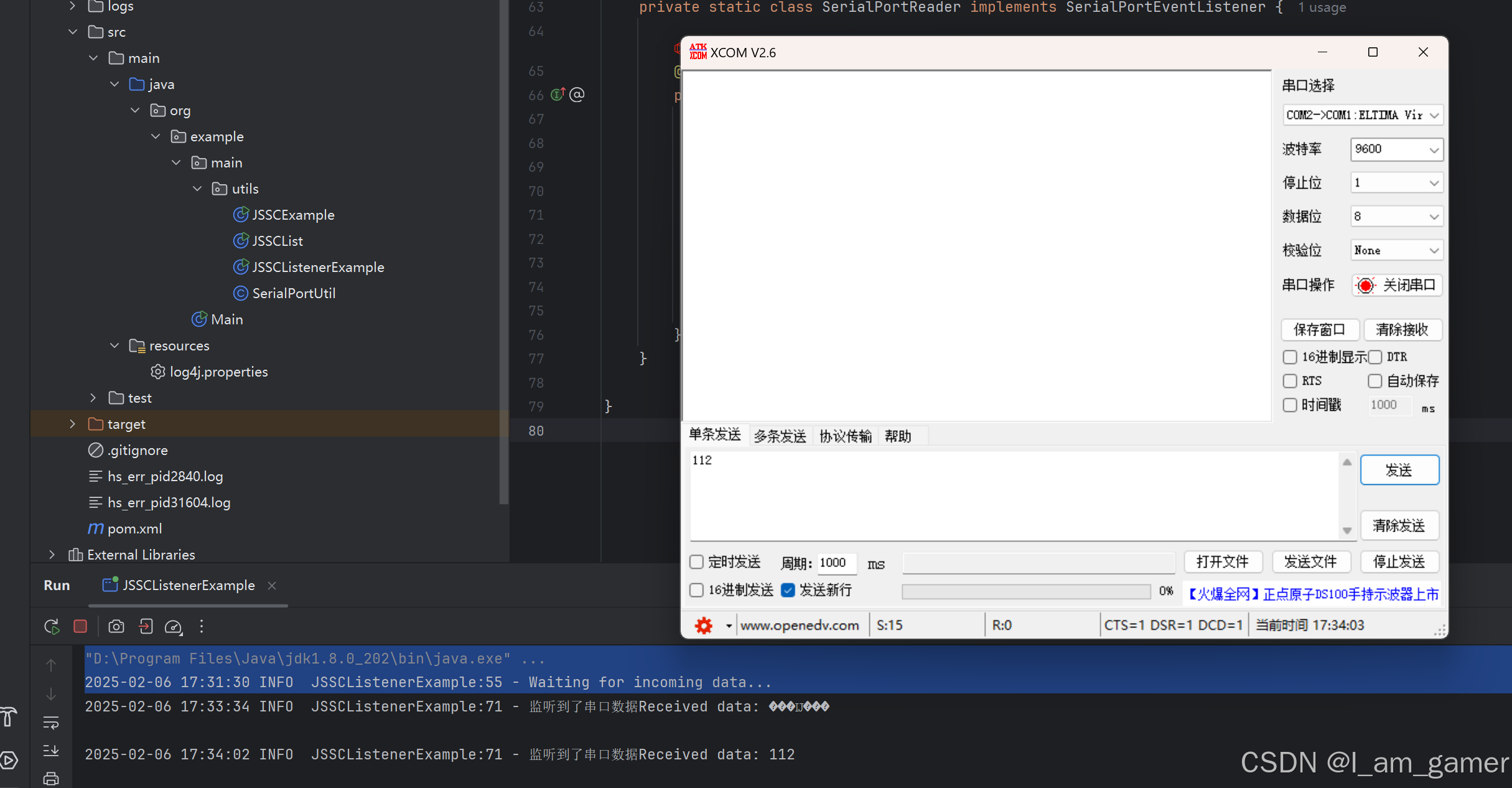Stop the running process with red square
1512x788 pixels.
click(x=80, y=626)
